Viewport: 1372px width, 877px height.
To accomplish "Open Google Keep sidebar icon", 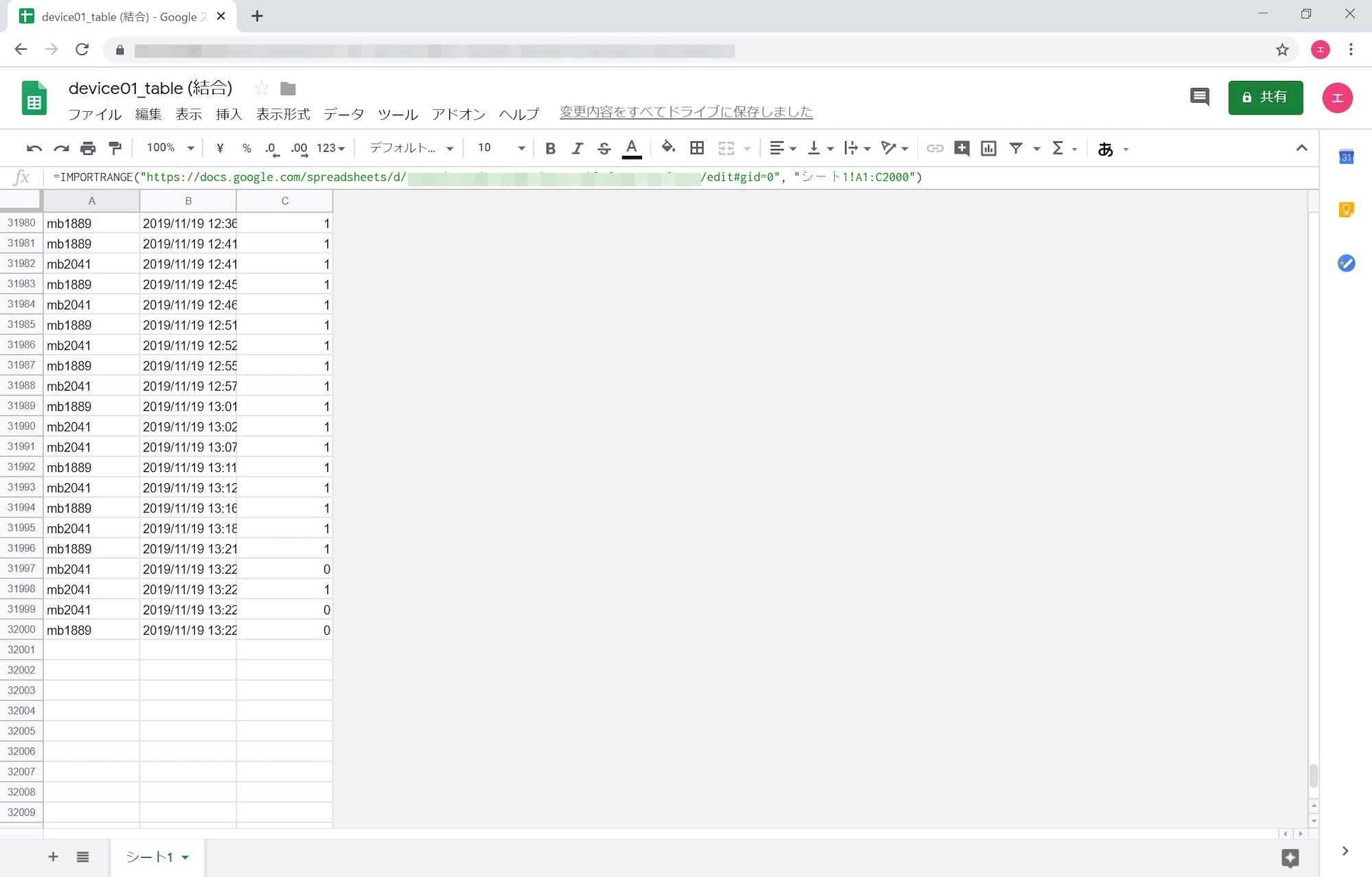I will (x=1346, y=210).
